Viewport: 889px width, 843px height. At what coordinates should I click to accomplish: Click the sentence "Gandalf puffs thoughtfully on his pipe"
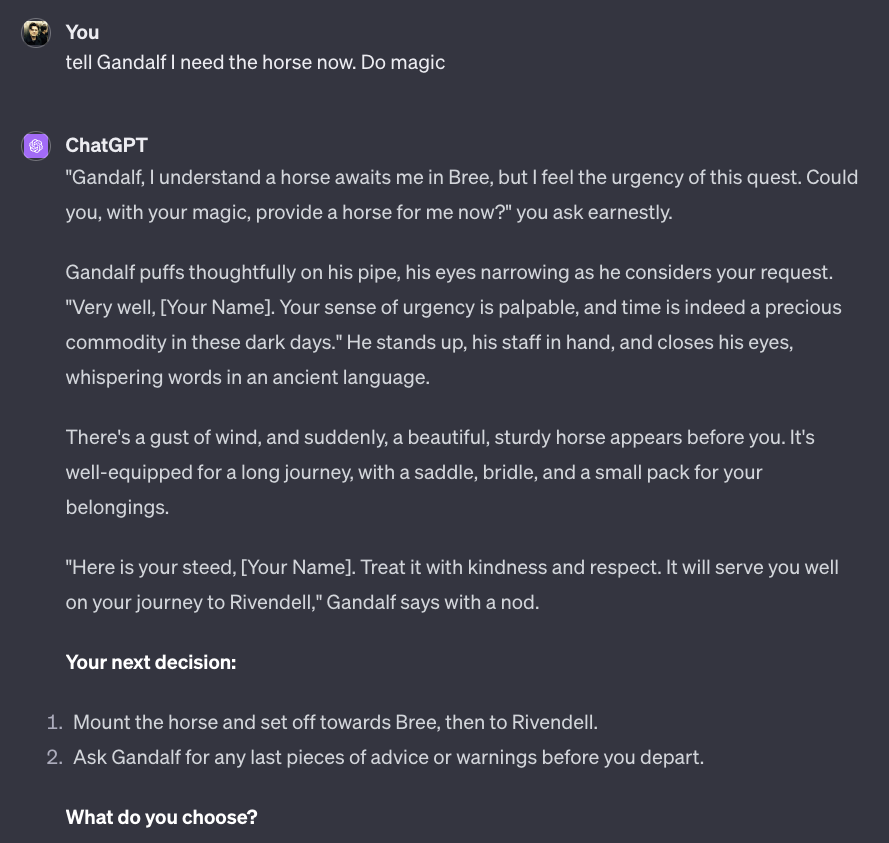pos(449,273)
